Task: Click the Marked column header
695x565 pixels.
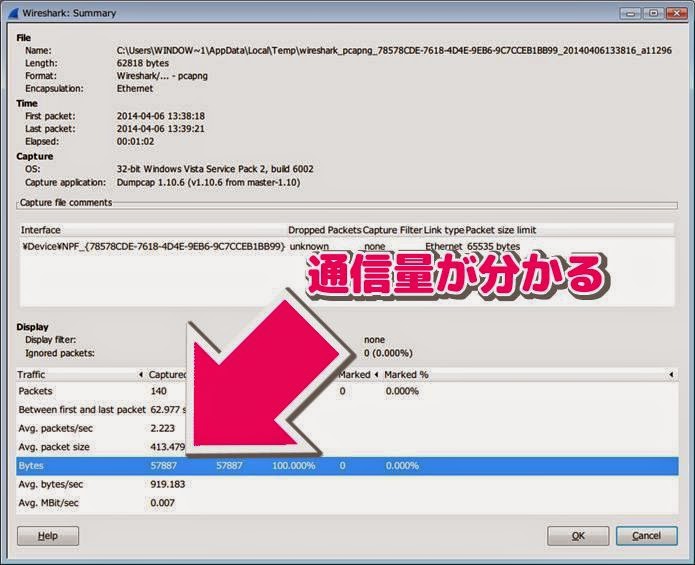Action: pyautogui.click(x=358, y=374)
